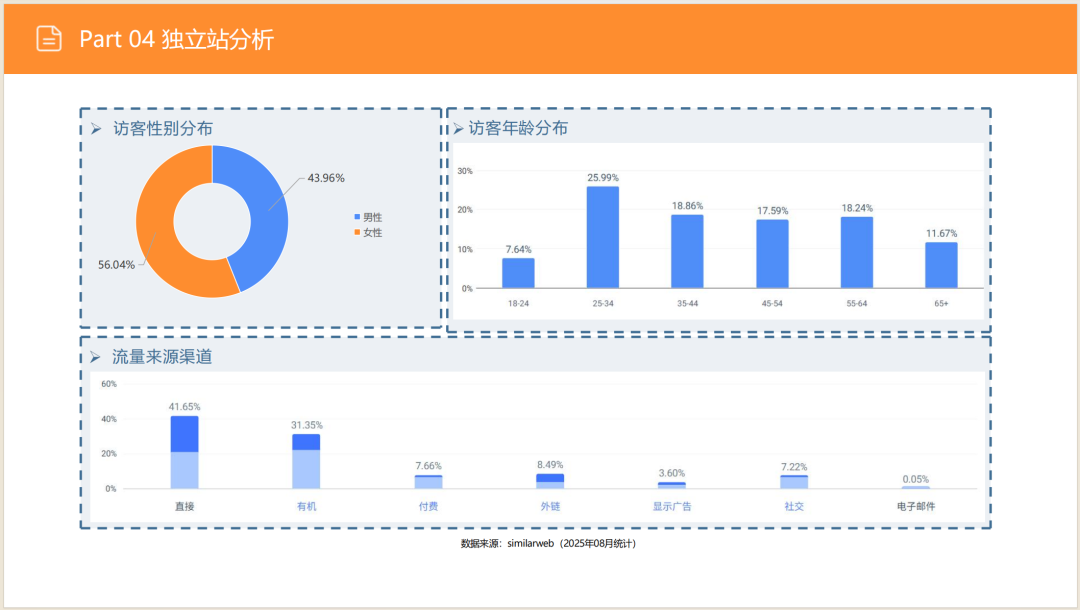This screenshot has width=1080, height=610.
Task: Select the 25.99% data label
Action: click(x=603, y=178)
